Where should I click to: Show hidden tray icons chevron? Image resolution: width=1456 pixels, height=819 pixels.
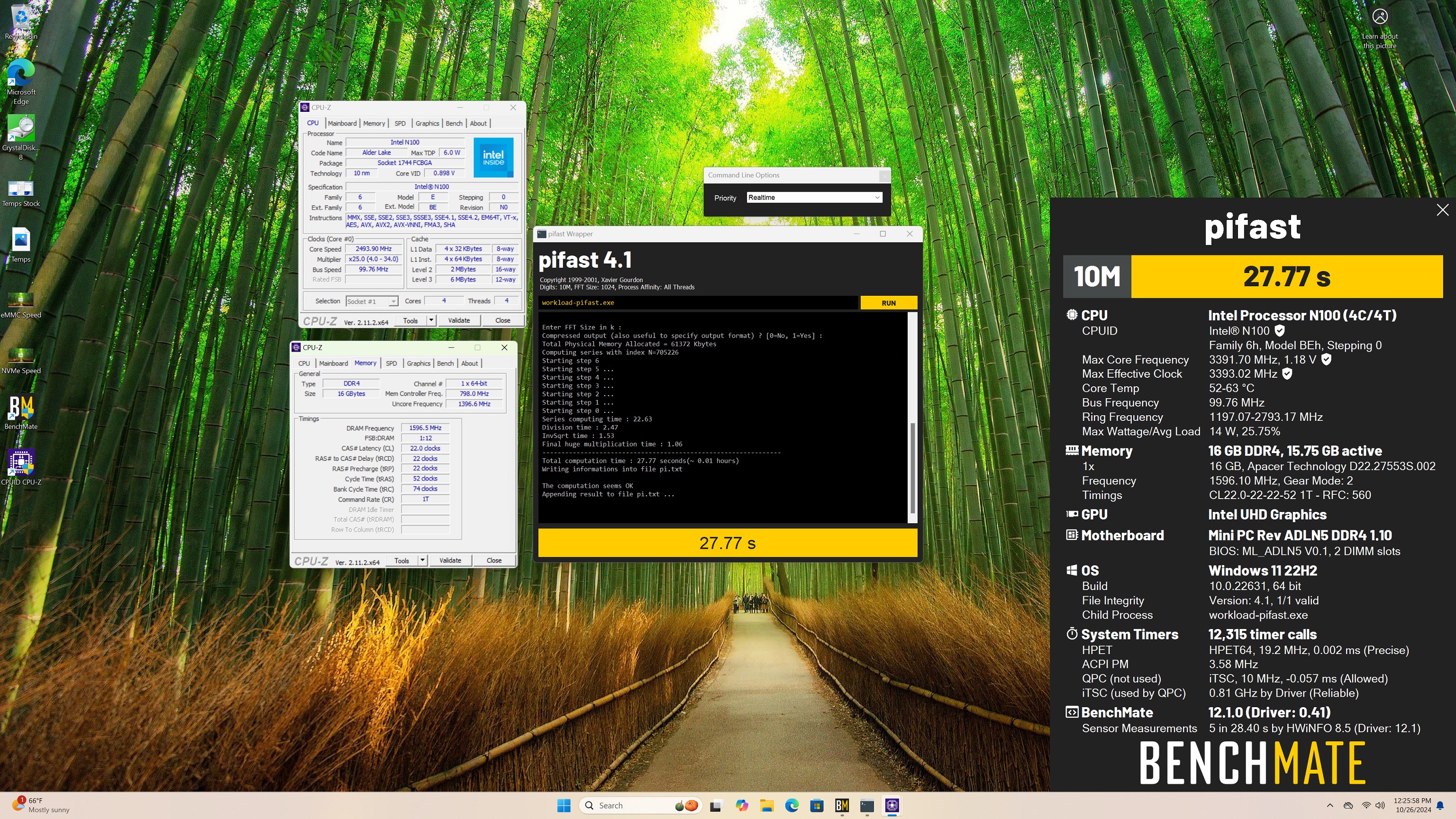[1330, 805]
